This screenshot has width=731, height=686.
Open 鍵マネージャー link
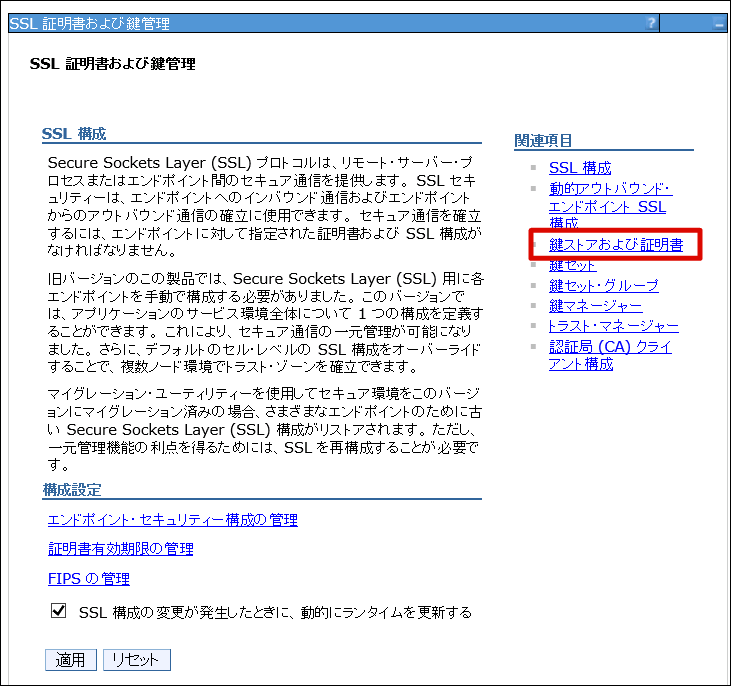click(596, 306)
